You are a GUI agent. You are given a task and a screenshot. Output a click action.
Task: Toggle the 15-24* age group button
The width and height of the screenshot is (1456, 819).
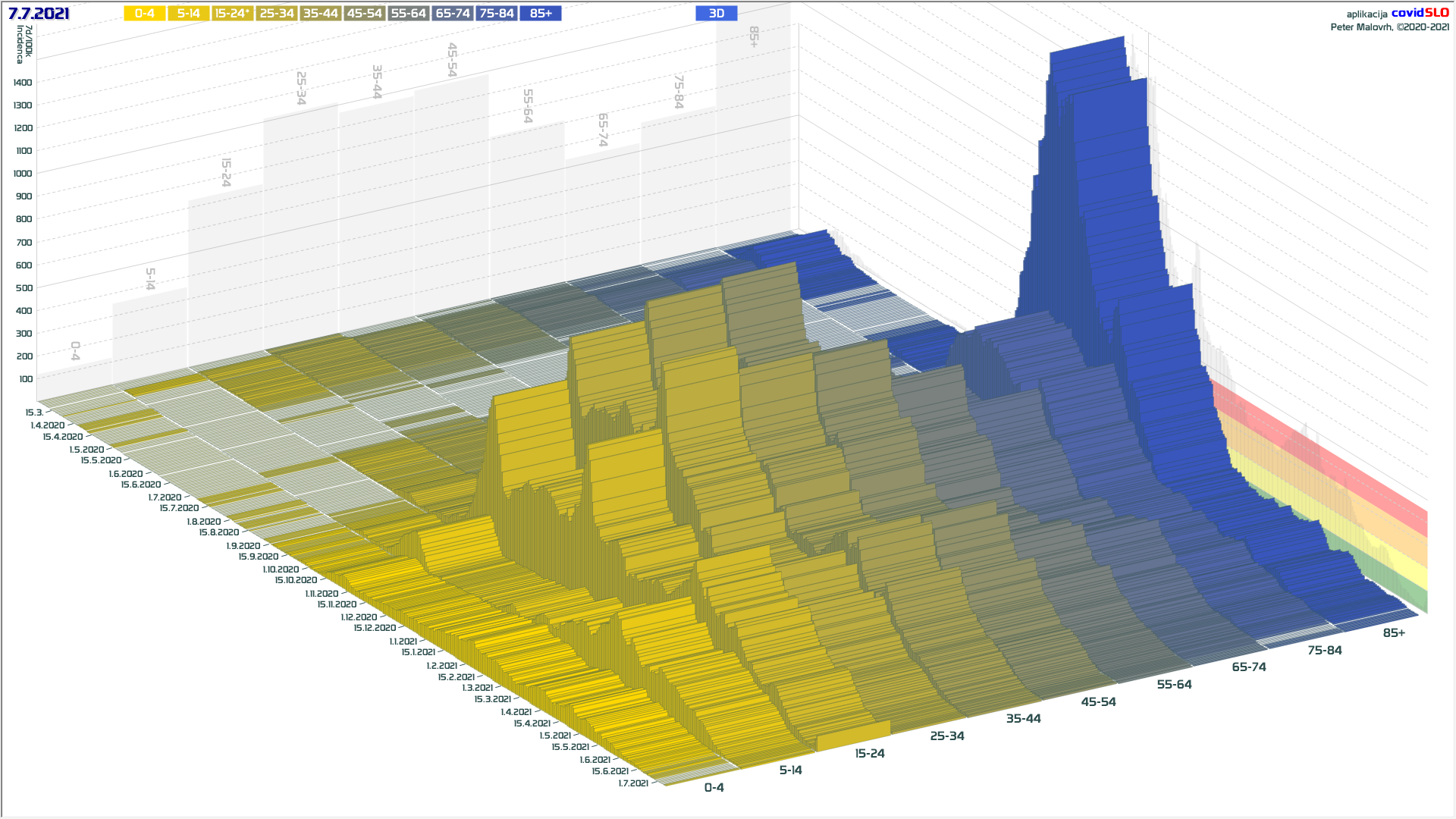[x=232, y=14]
